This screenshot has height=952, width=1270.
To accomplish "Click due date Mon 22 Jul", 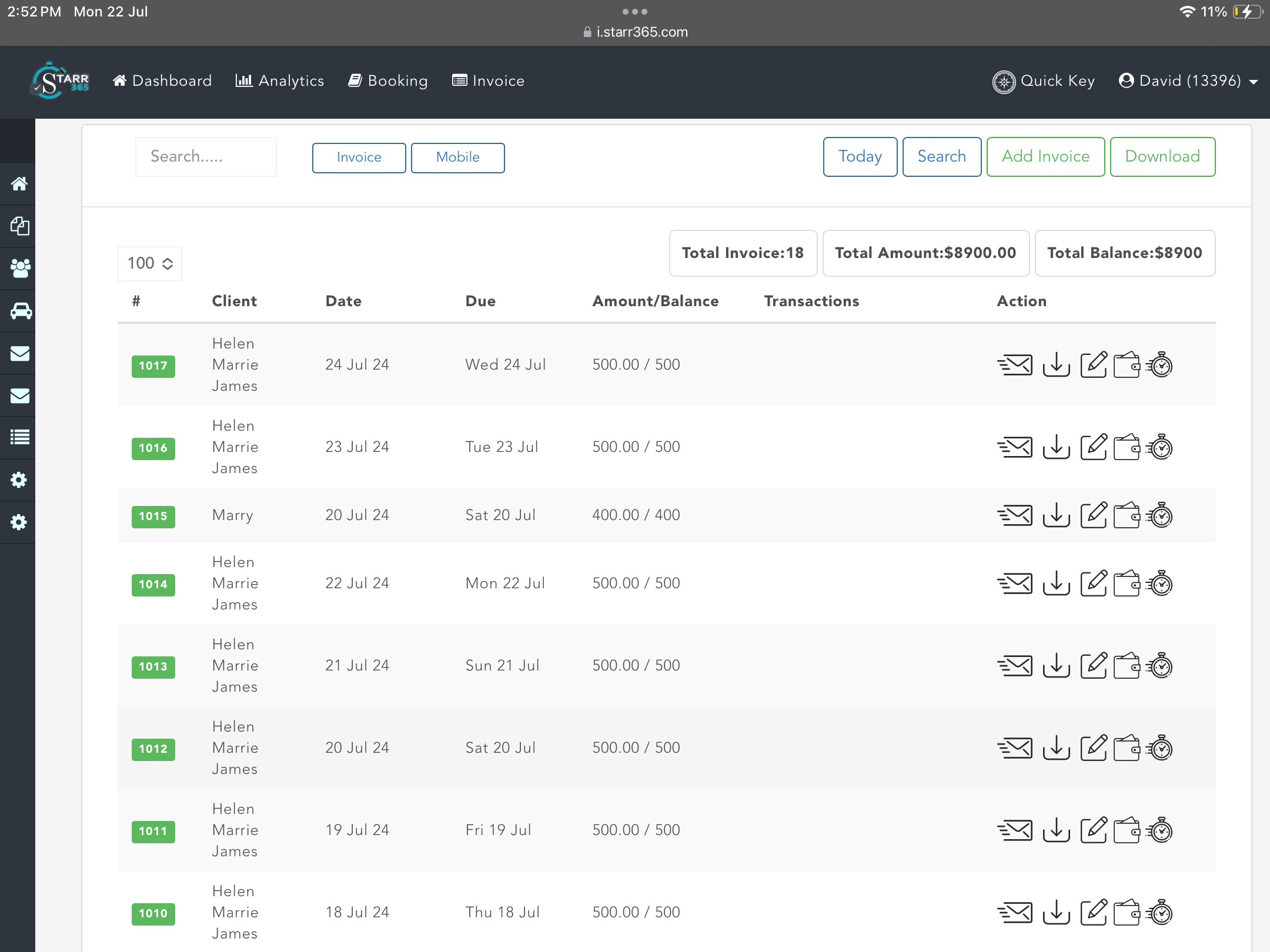I will 506,584.
